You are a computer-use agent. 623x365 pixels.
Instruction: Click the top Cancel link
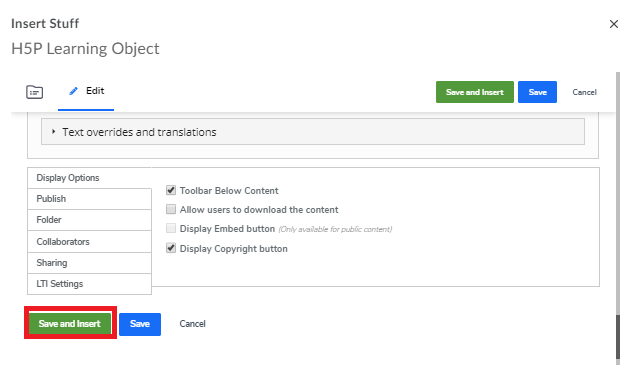click(584, 92)
